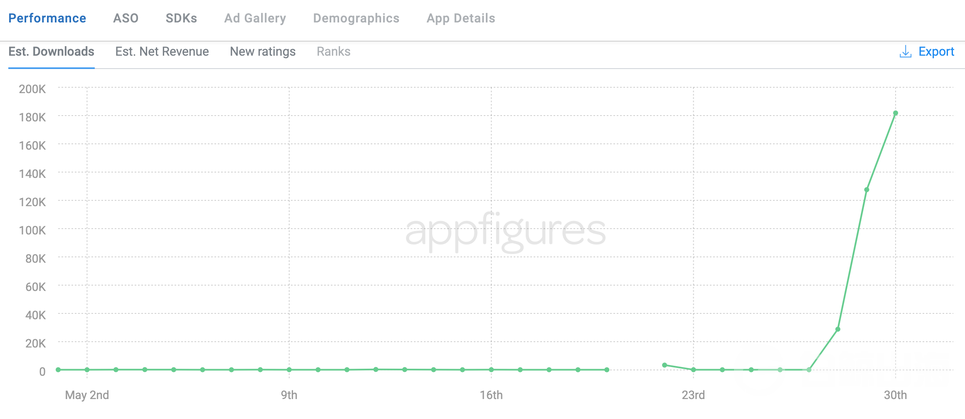This screenshot has width=965, height=419.
Task: Switch to New ratings chart
Action: [263, 52]
